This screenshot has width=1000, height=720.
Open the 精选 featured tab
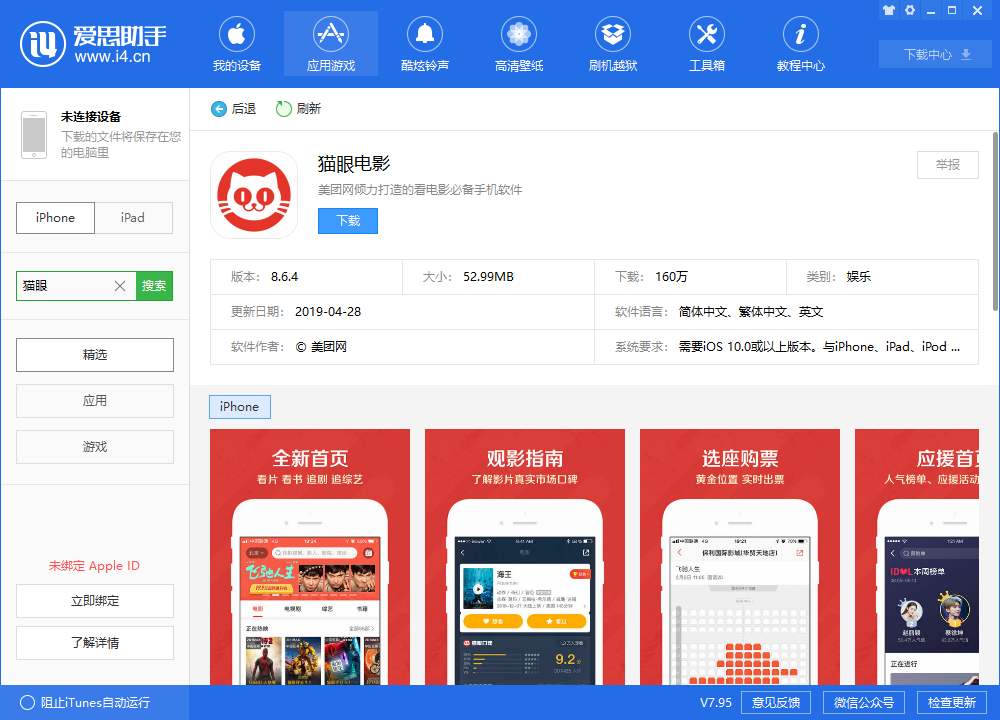94,354
